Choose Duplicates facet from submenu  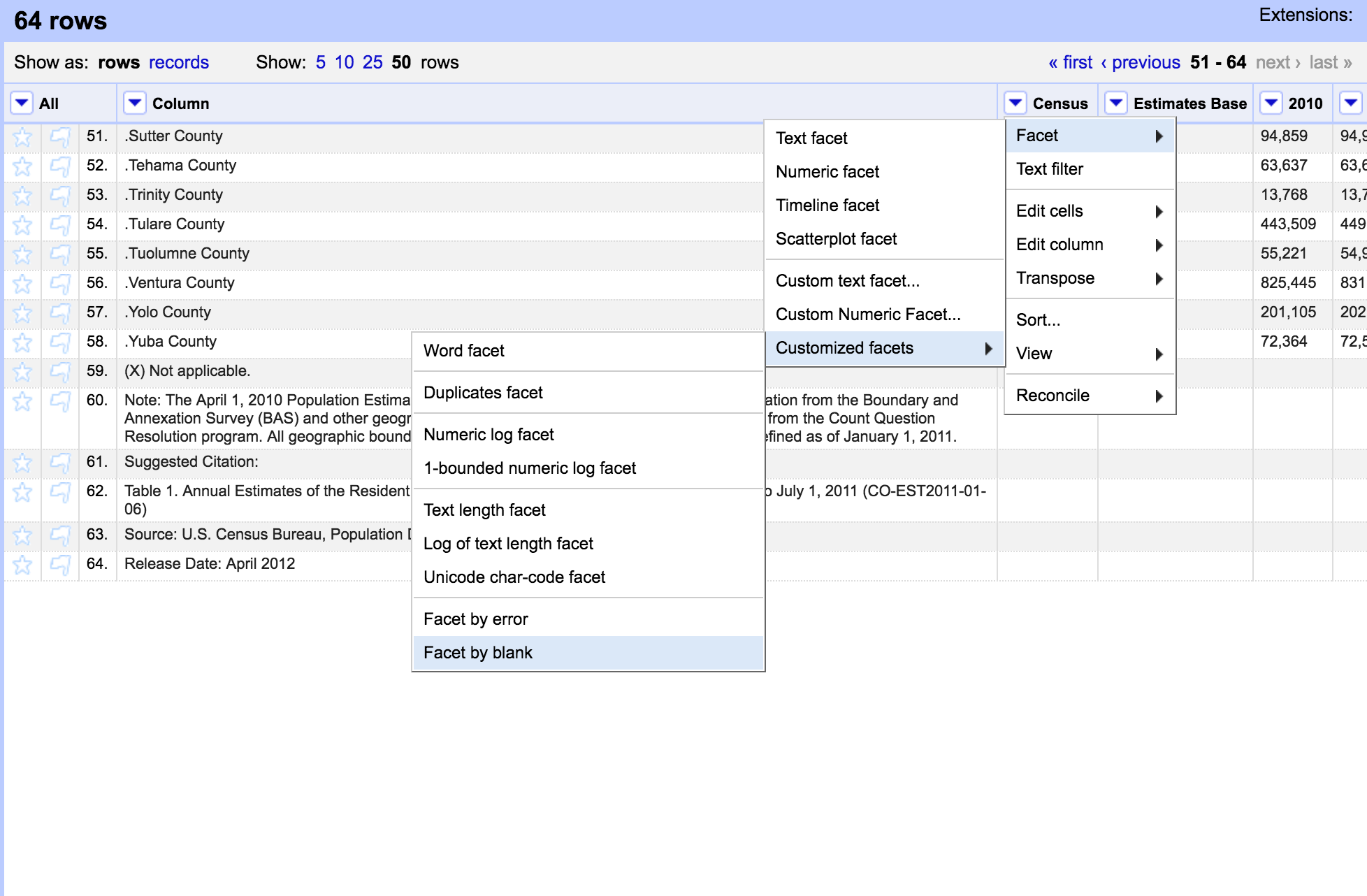point(483,393)
